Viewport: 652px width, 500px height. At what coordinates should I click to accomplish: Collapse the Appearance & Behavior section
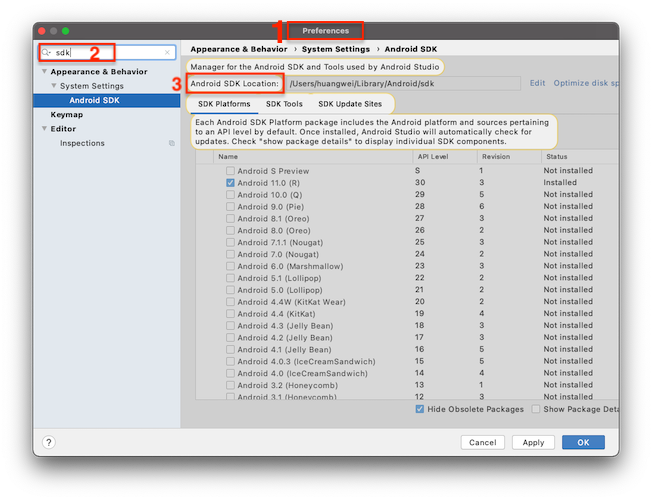[45, 72]
